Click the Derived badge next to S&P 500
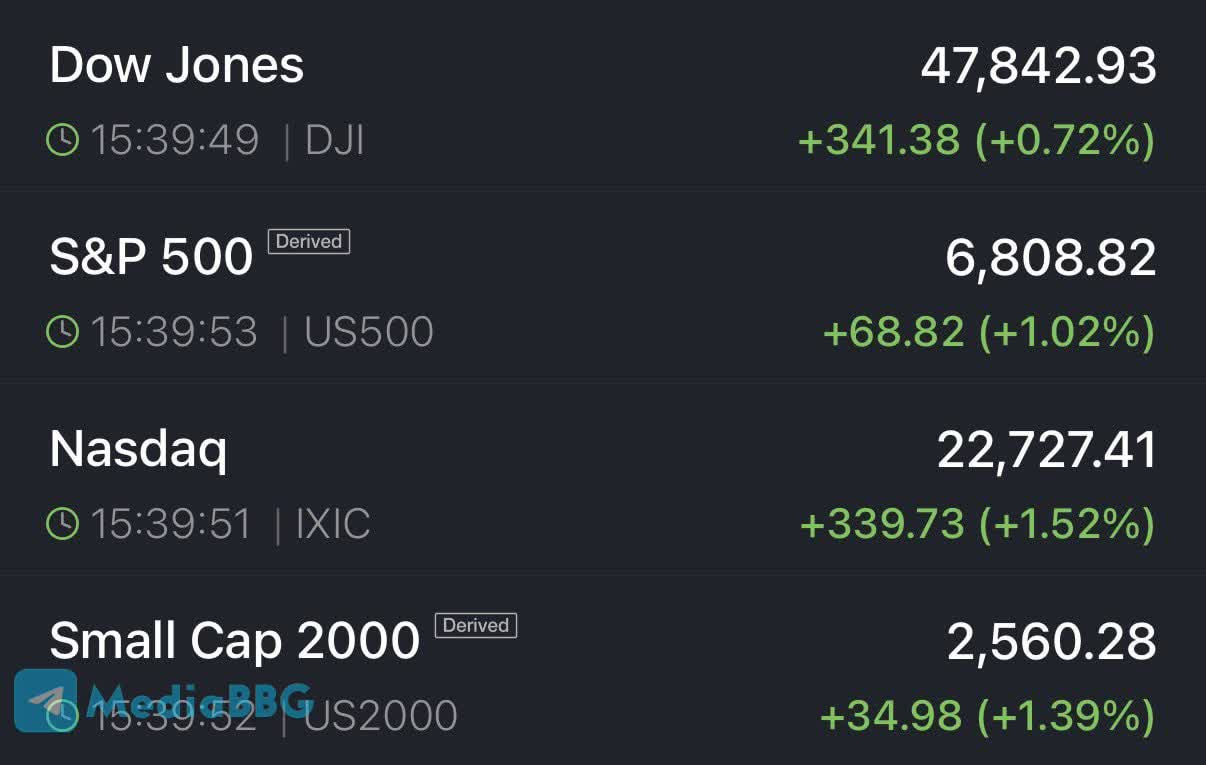 [x=309, y=241]
